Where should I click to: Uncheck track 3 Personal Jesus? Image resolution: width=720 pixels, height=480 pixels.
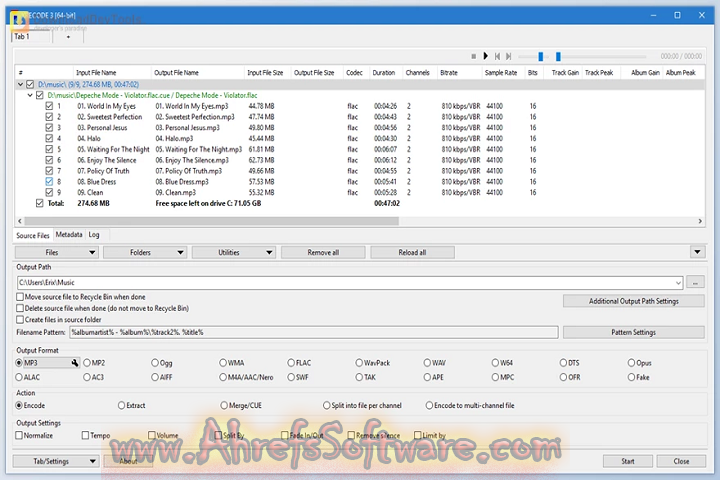(49, 128)
